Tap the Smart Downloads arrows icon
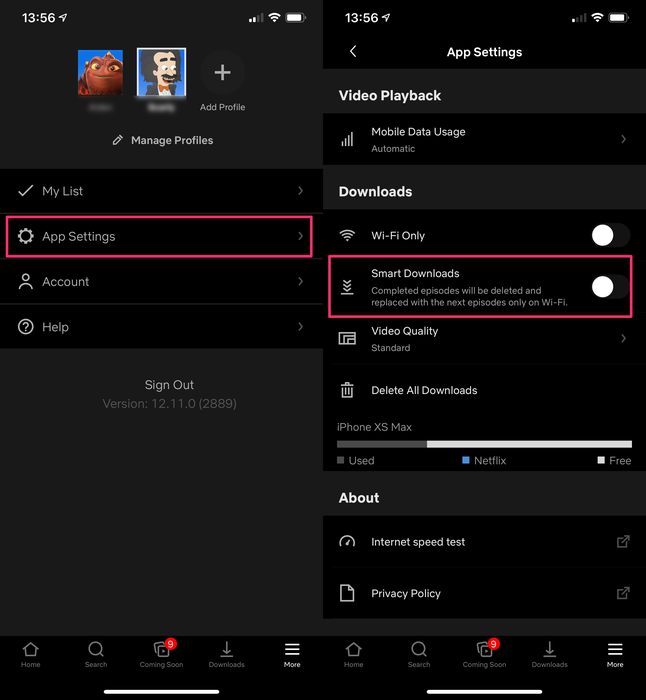Viewport: 646px width, 700px height. [347, 287]
